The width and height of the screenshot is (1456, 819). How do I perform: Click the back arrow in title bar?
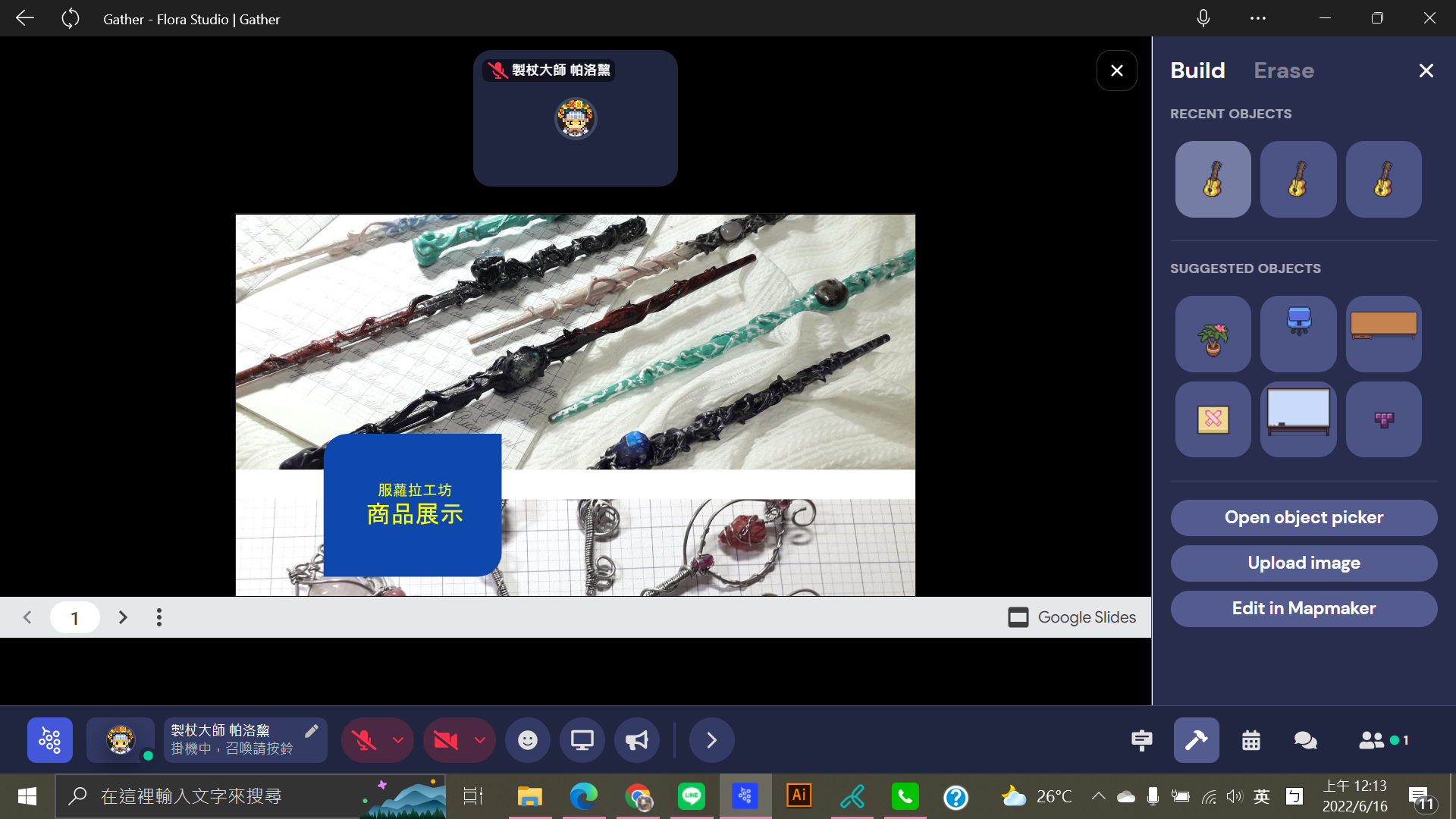pyautogui.click(x=25, y=18)
